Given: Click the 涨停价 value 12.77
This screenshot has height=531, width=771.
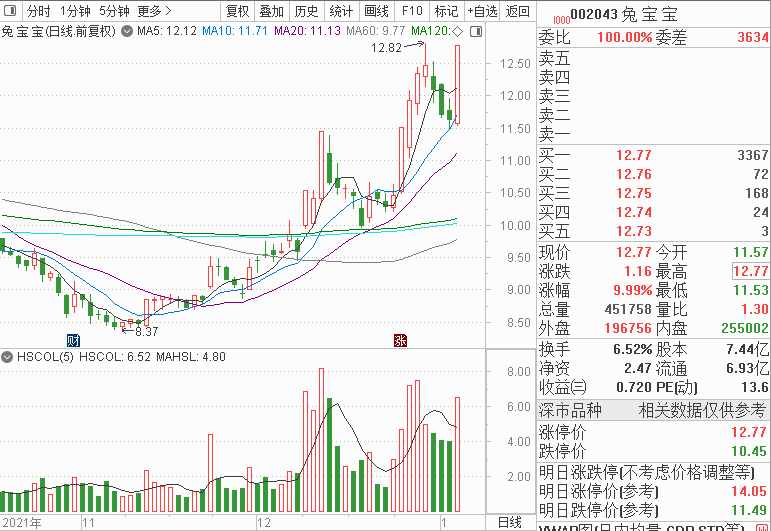Looking at the screenshot, I should tap(749, 433).
